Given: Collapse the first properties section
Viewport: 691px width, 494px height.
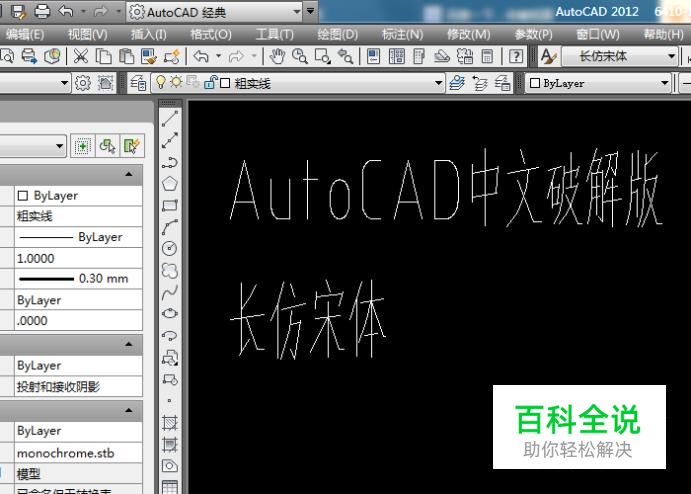Looking at the screenshot, I should pos(129,175).
